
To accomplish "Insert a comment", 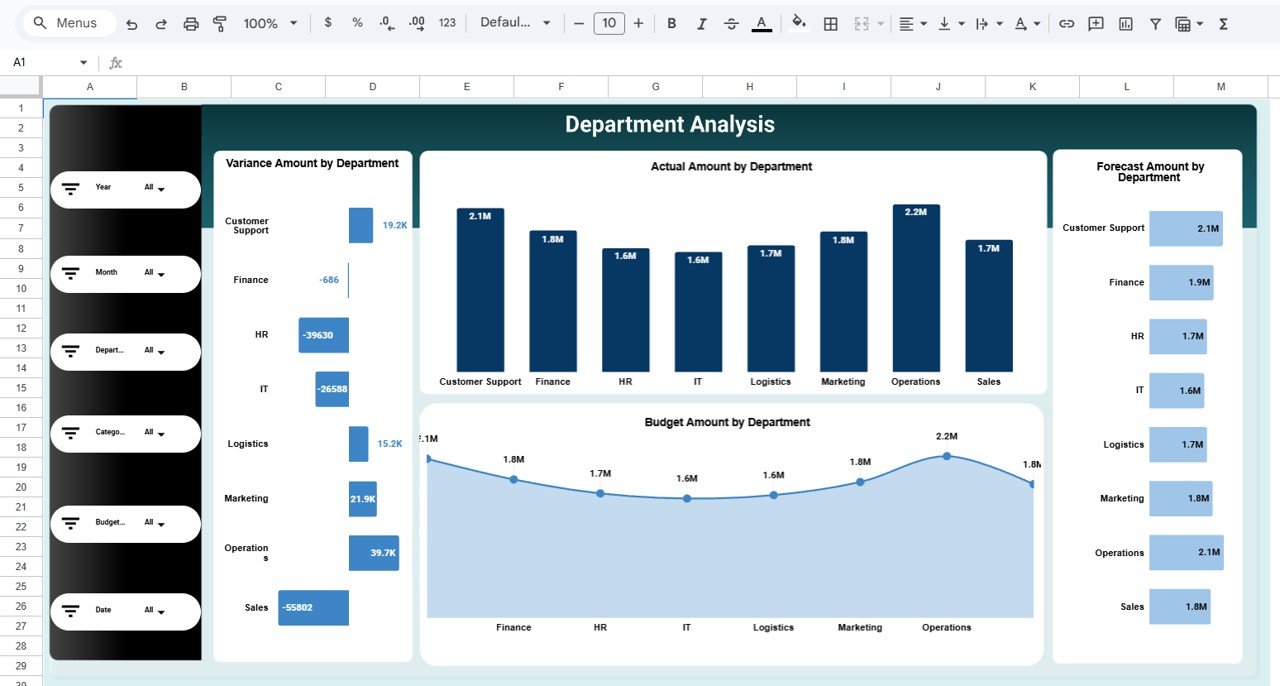I will point(1095,22).
